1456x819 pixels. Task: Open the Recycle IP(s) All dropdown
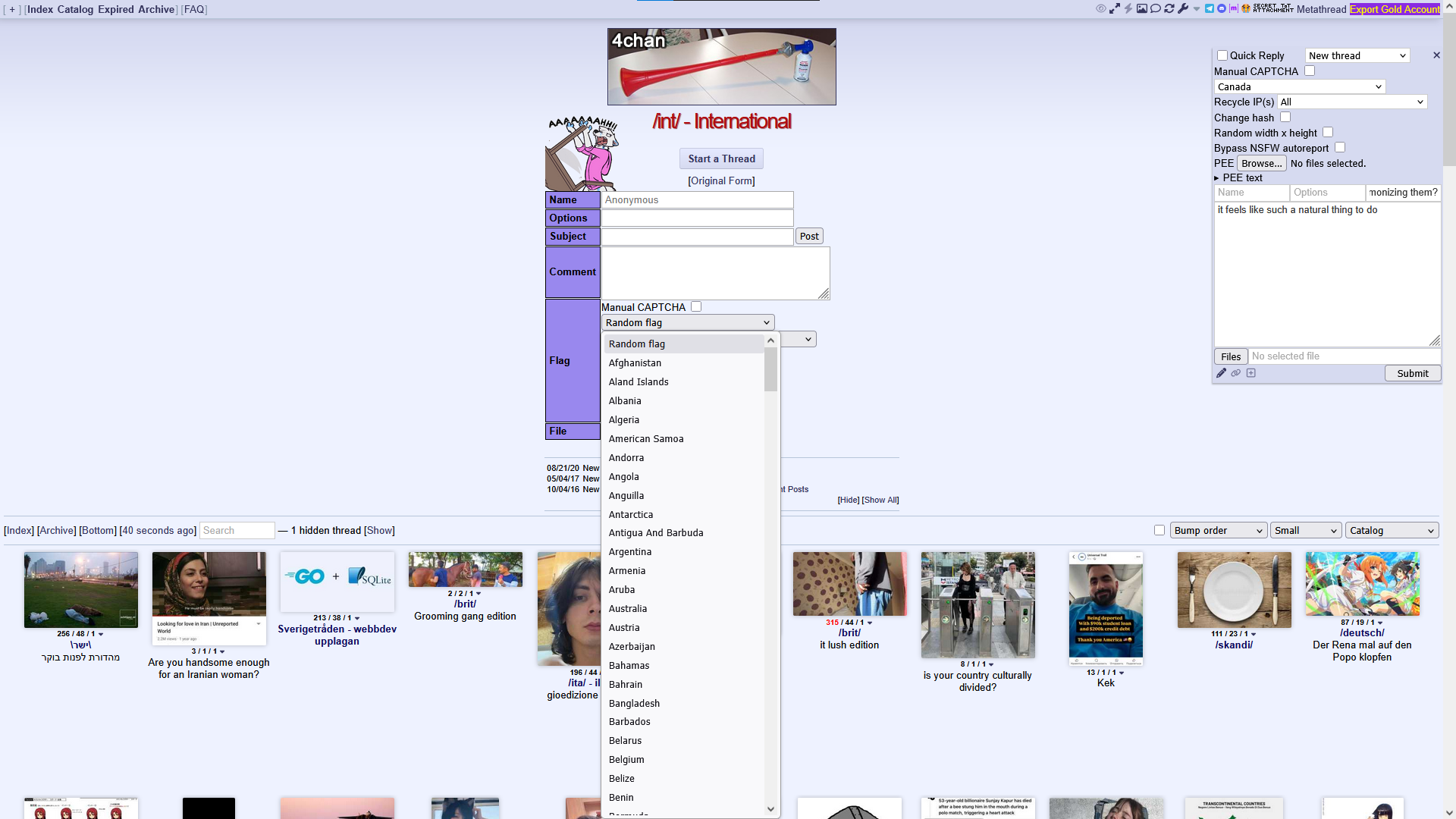tap(1352, 102)
